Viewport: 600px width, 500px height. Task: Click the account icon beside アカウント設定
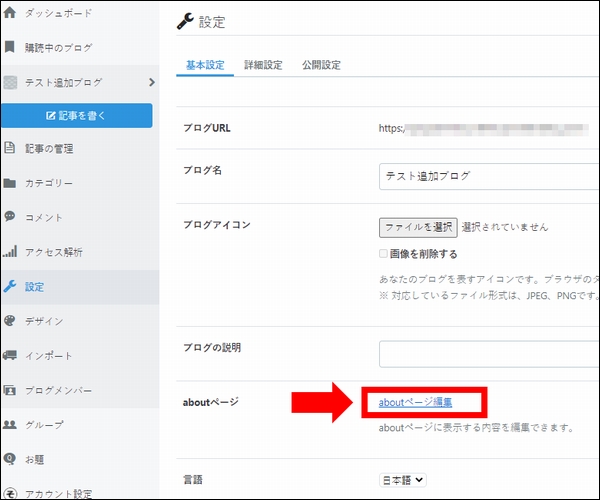click(x=10, y=493)
